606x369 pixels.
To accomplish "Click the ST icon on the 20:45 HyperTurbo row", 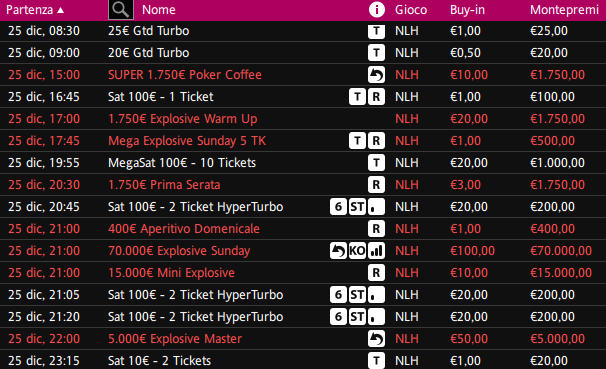I will tap(357, 207).
